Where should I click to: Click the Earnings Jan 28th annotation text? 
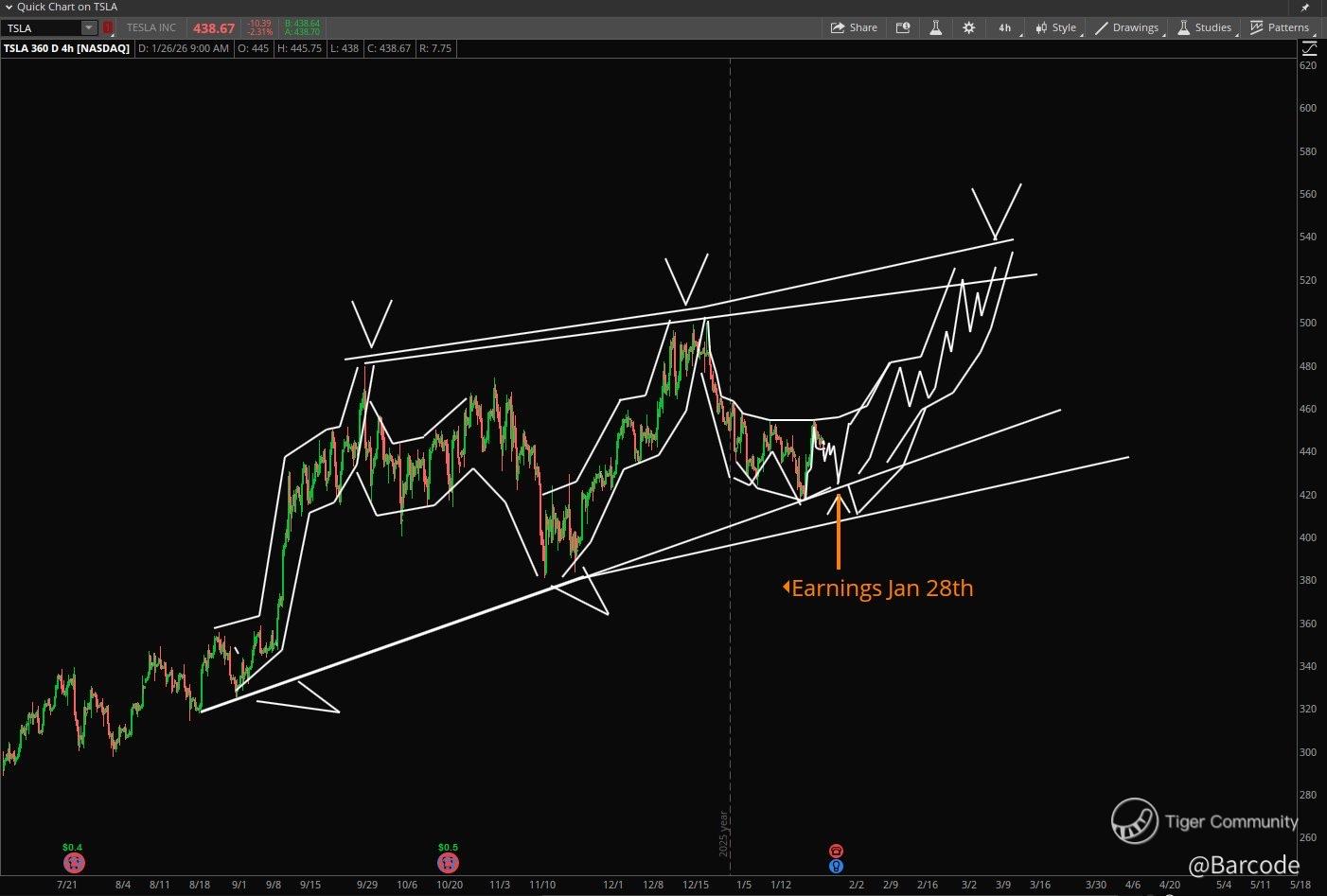click(881, 589)
